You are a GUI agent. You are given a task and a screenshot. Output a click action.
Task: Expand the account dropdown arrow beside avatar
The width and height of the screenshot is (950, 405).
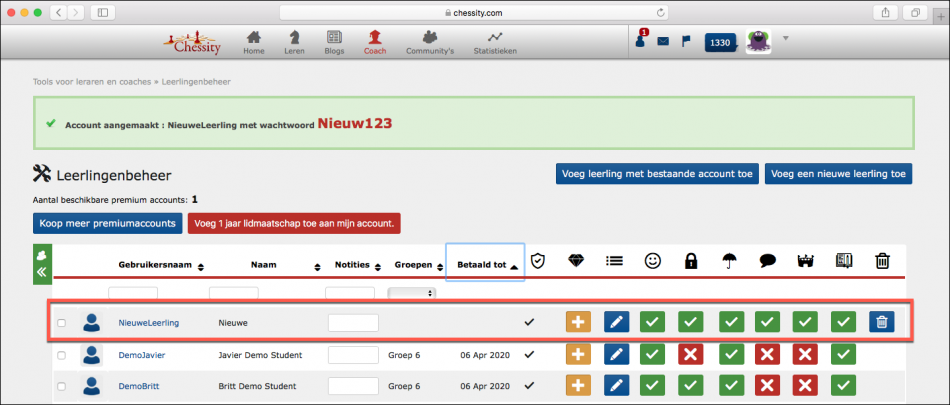pos(786,38)
